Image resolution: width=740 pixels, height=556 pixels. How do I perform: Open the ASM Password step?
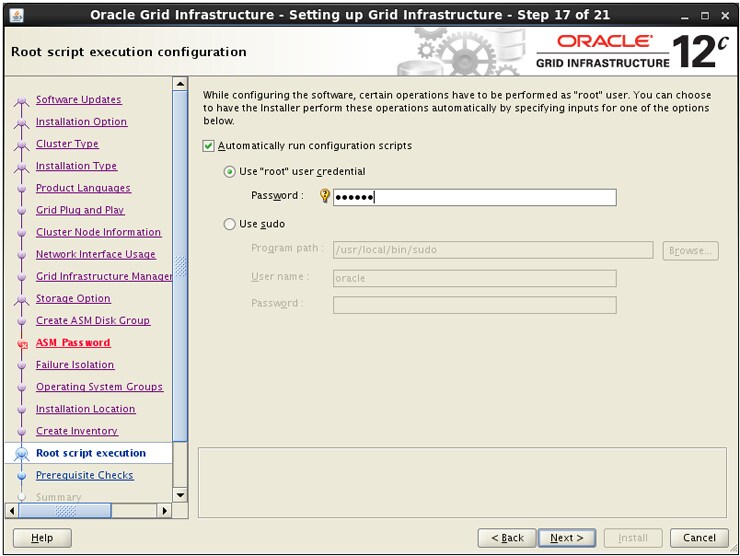coord(73,343)
